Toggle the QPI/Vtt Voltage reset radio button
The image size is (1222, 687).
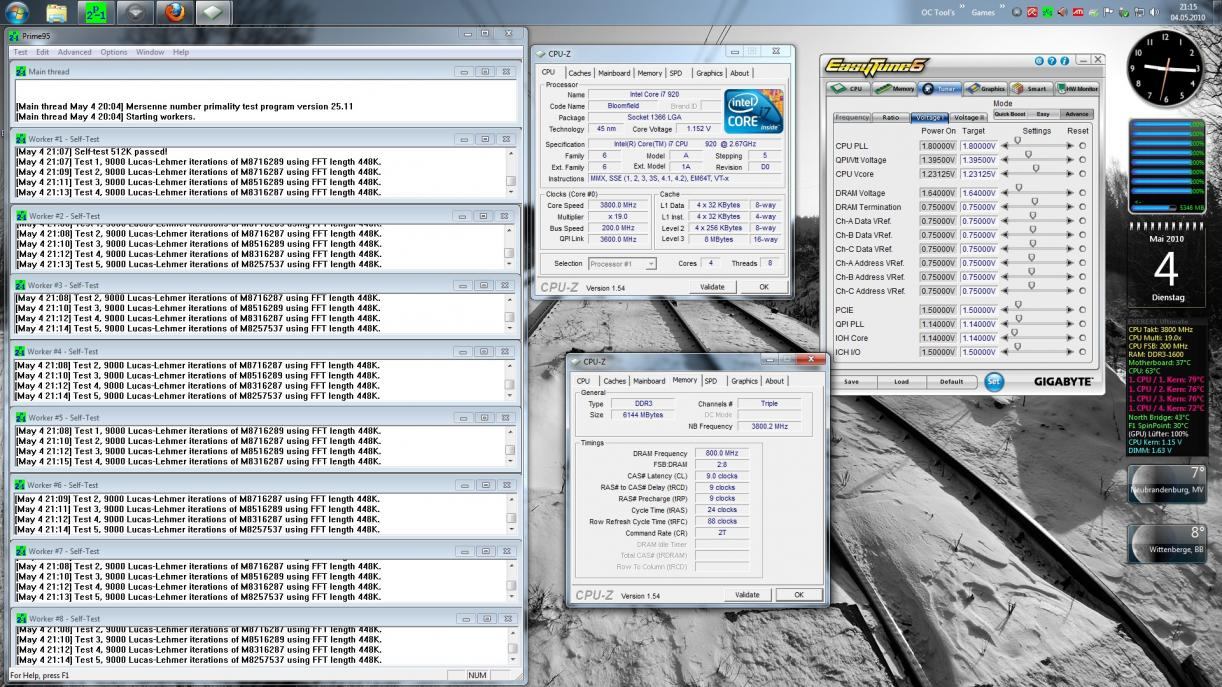tap(1082, 159)
